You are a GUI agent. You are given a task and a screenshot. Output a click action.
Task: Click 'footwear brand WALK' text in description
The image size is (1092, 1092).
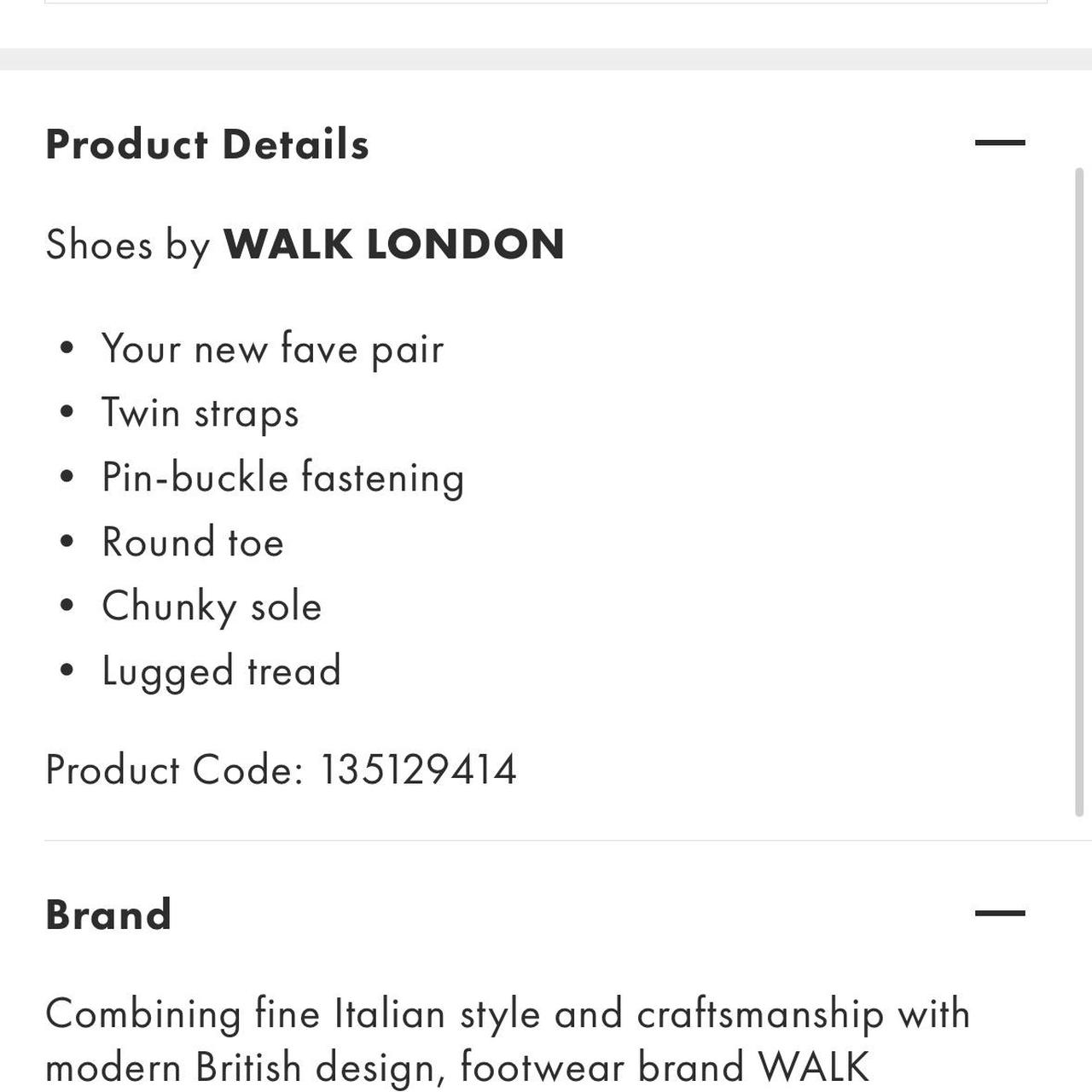click(x=665, y=1067)
